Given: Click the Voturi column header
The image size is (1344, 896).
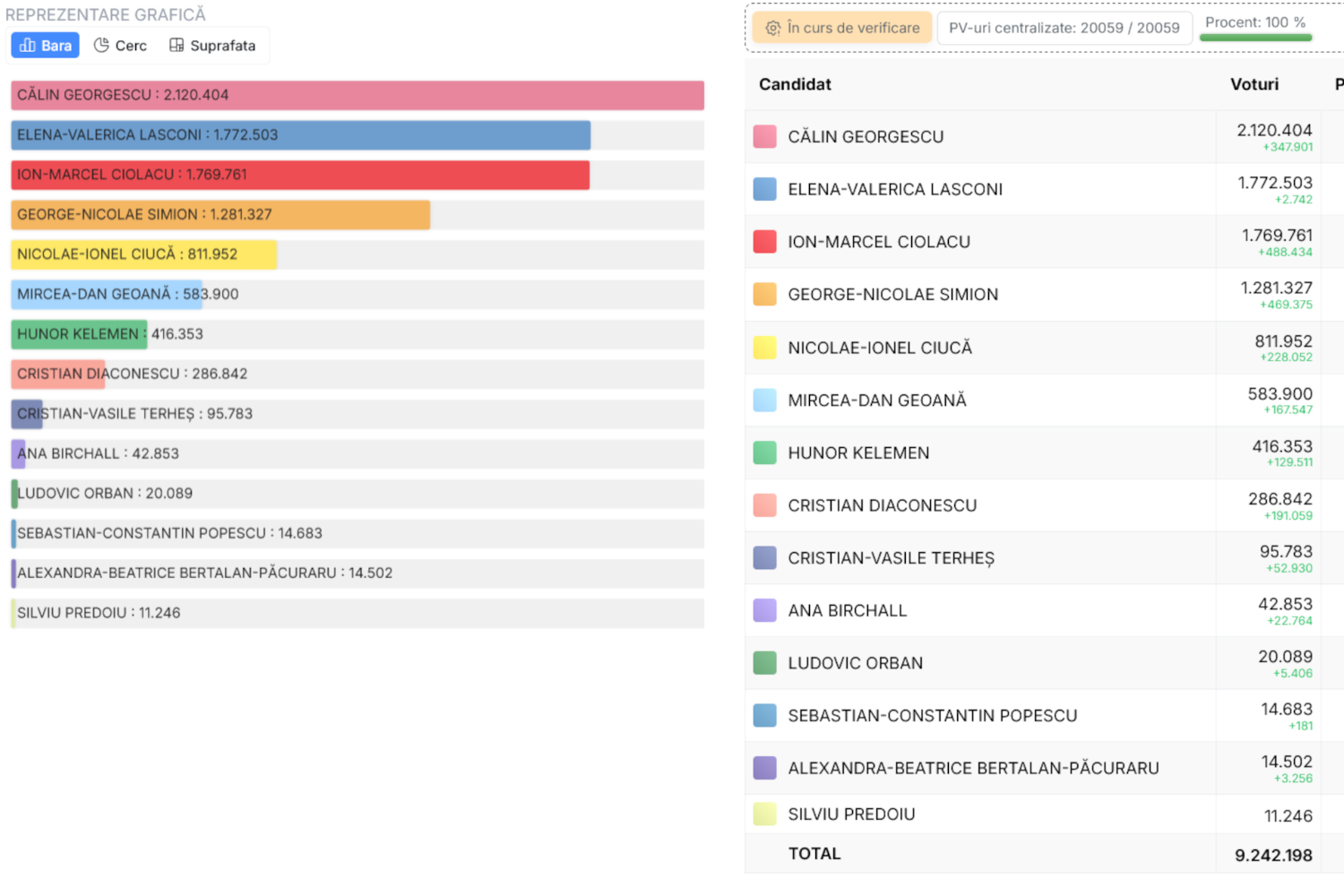Looking at the screenshot, I should [x=1254, y=84].
